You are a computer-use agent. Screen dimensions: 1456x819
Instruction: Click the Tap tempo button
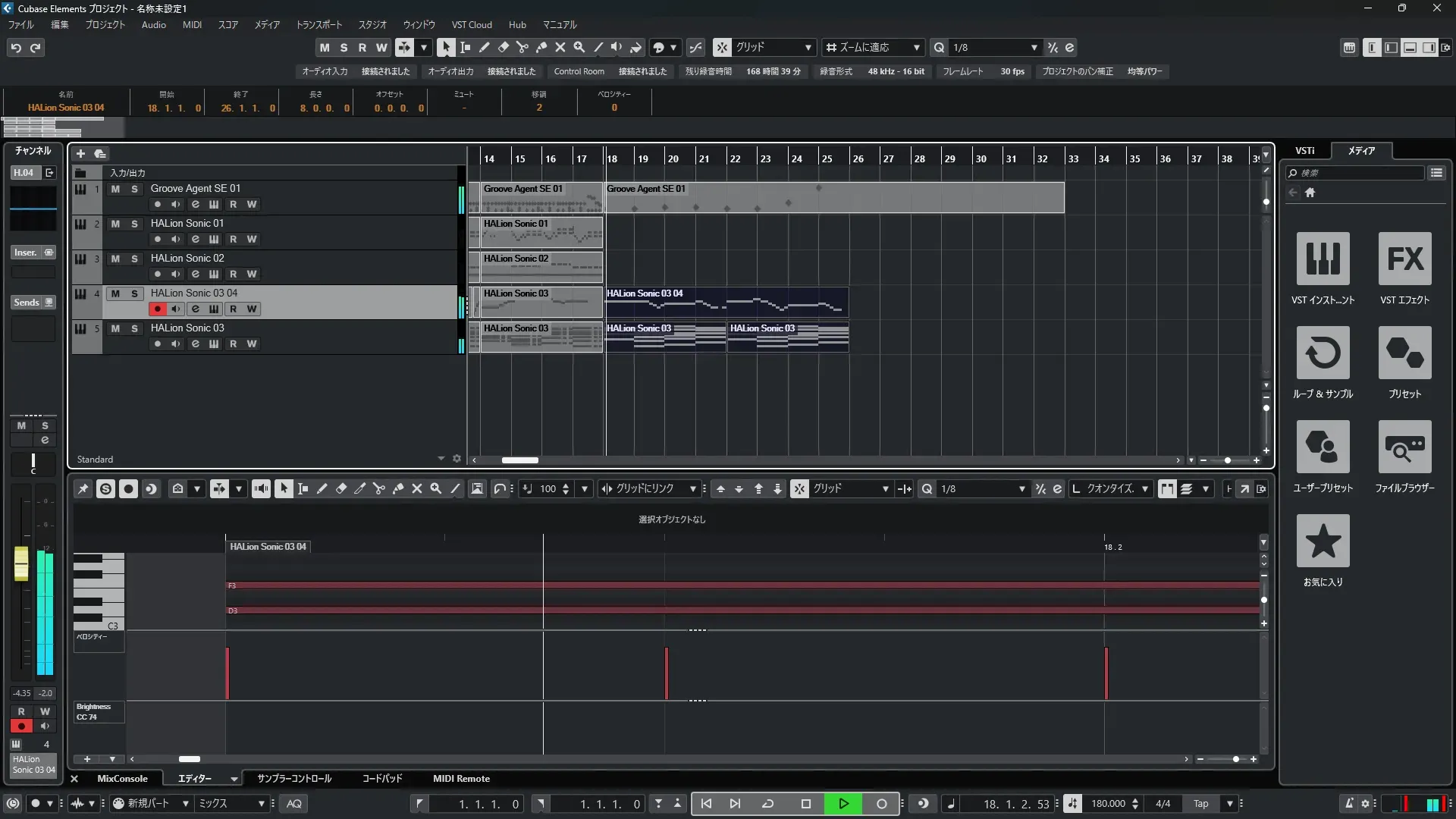tap(1200, 804)
